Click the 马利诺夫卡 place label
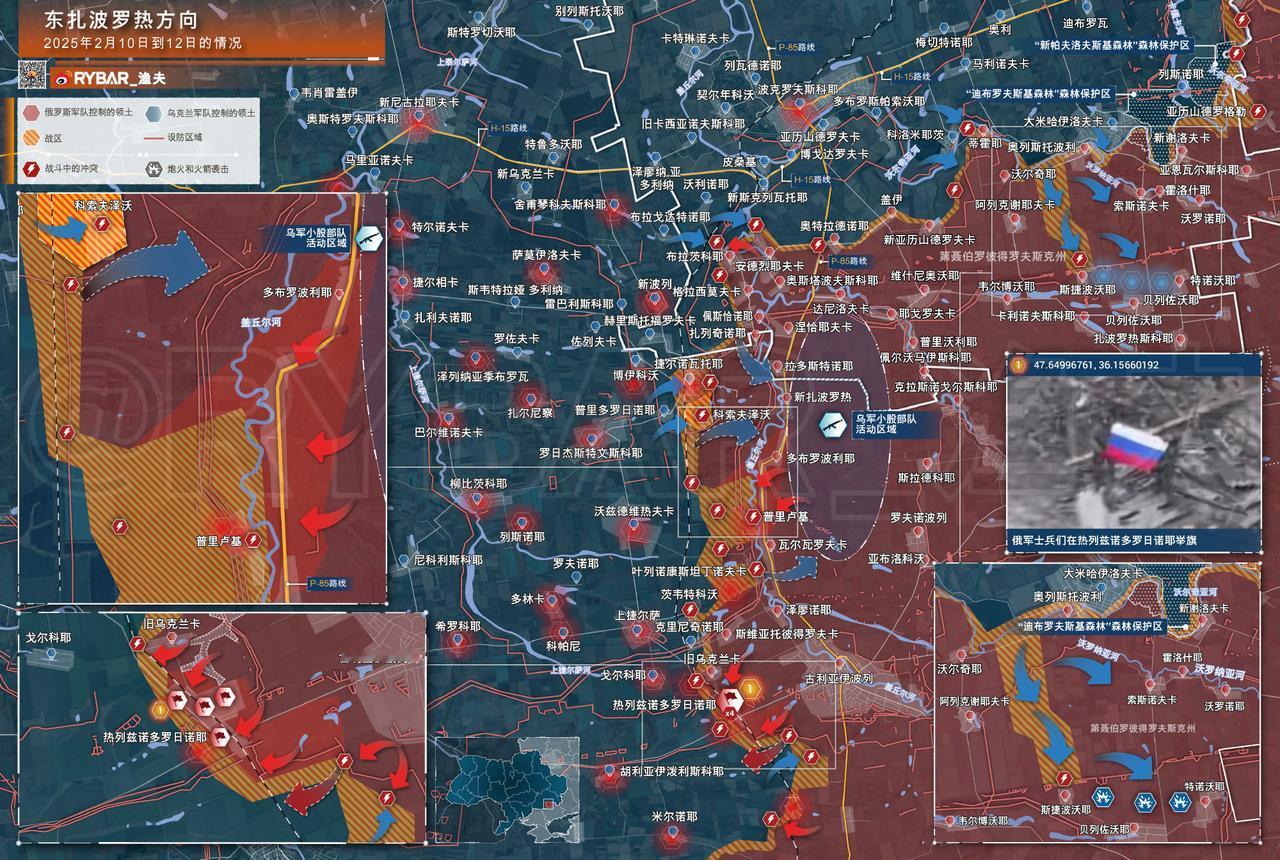The image size is (1280, 860). [x=1001, y=63]
